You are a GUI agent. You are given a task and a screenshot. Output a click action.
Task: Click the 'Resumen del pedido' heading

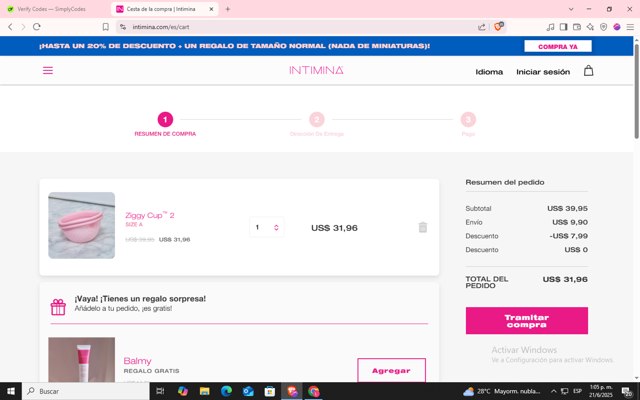pyautogui.click(x=505, y=182)
